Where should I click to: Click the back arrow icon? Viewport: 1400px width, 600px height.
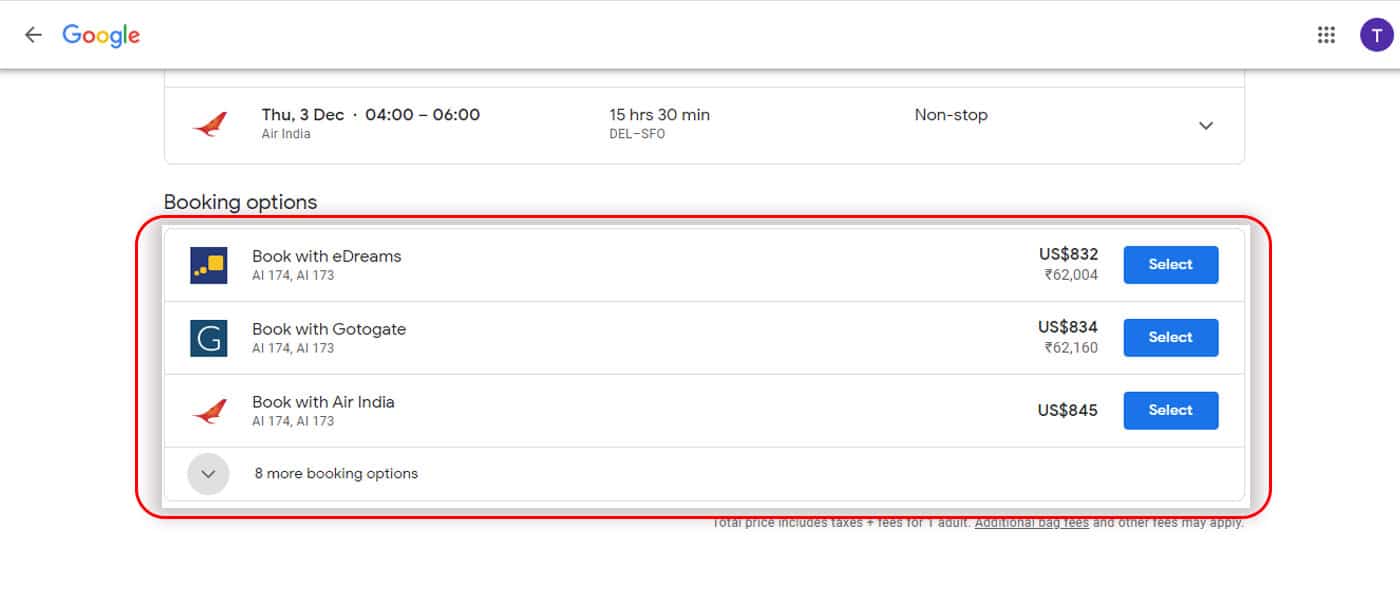point(33,35)
